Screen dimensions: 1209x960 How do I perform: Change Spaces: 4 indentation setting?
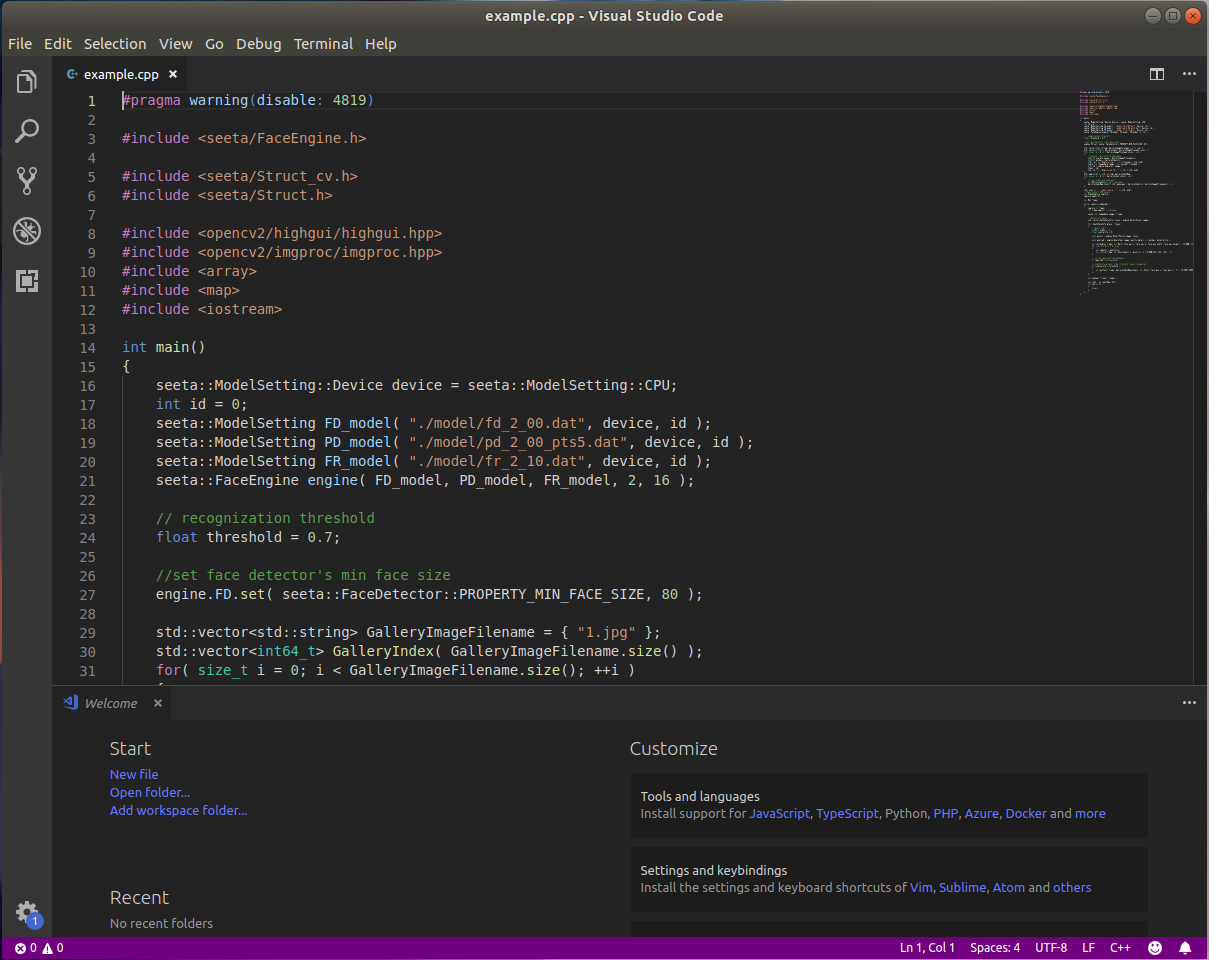[x=995, y=947]
